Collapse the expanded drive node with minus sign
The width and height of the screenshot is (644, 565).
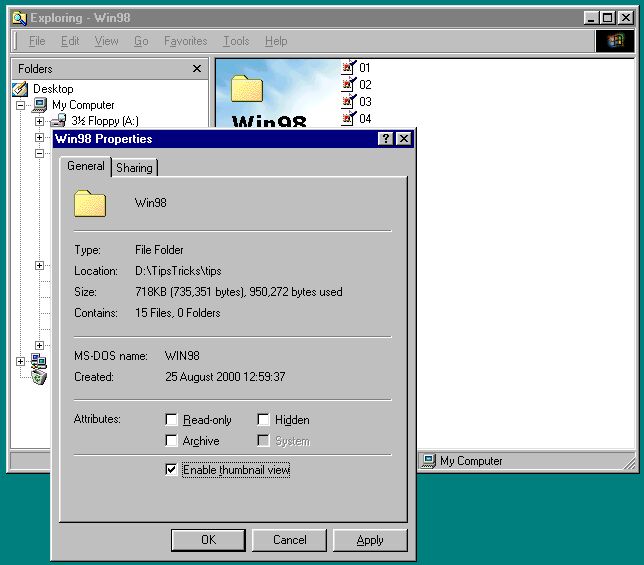click(x=39, y=153)
